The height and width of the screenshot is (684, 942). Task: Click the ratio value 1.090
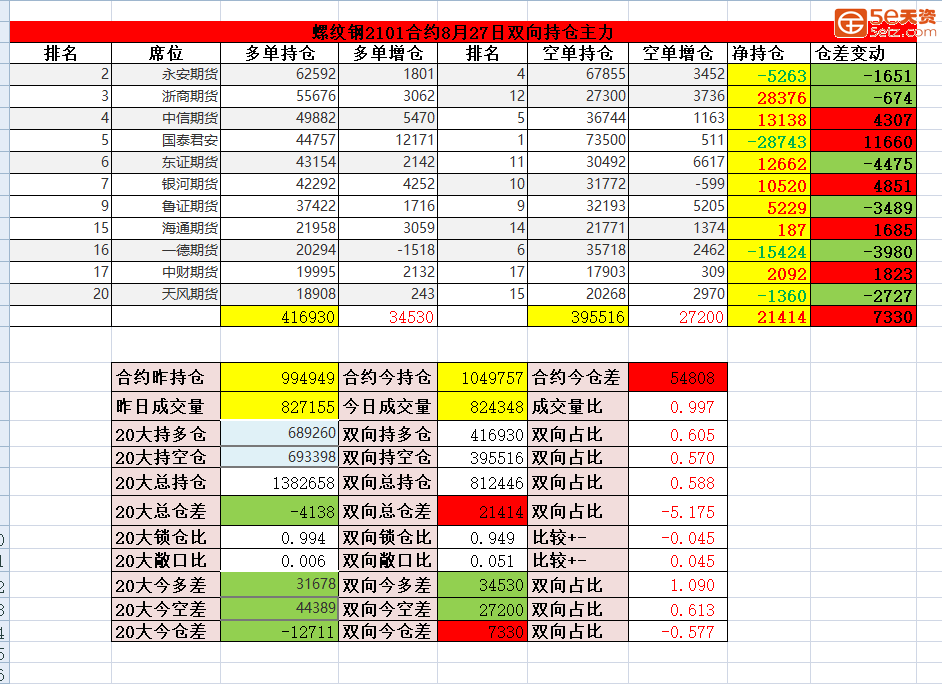click(678, 585)
